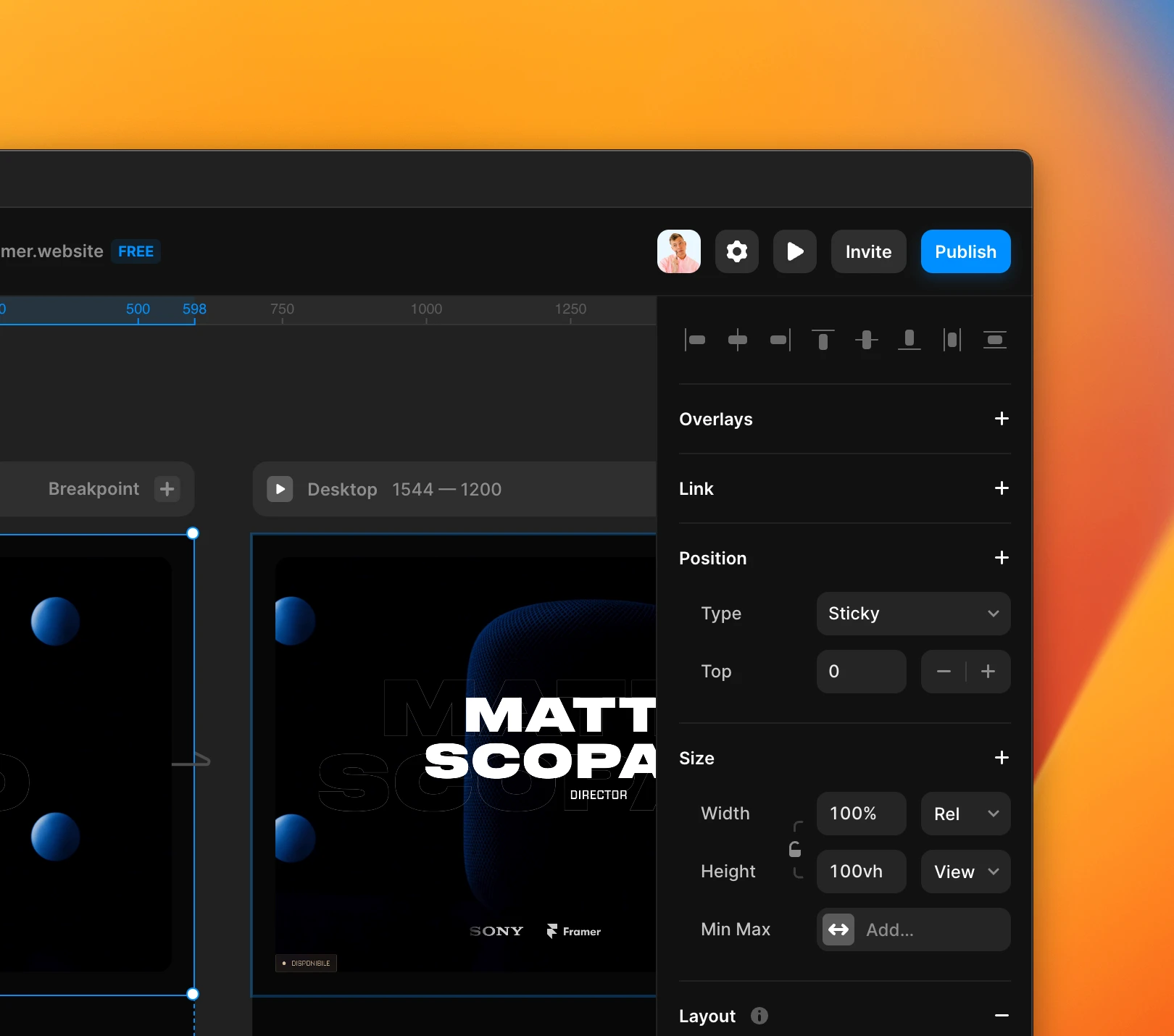Edit the Height 100vh field
Viewport: 1174px width, 1036px height.
[861, 872]
